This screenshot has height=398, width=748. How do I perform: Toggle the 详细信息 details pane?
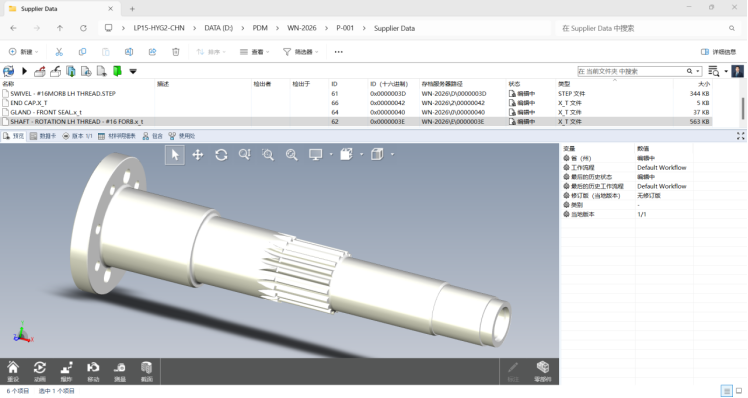[x=718, y=52]
